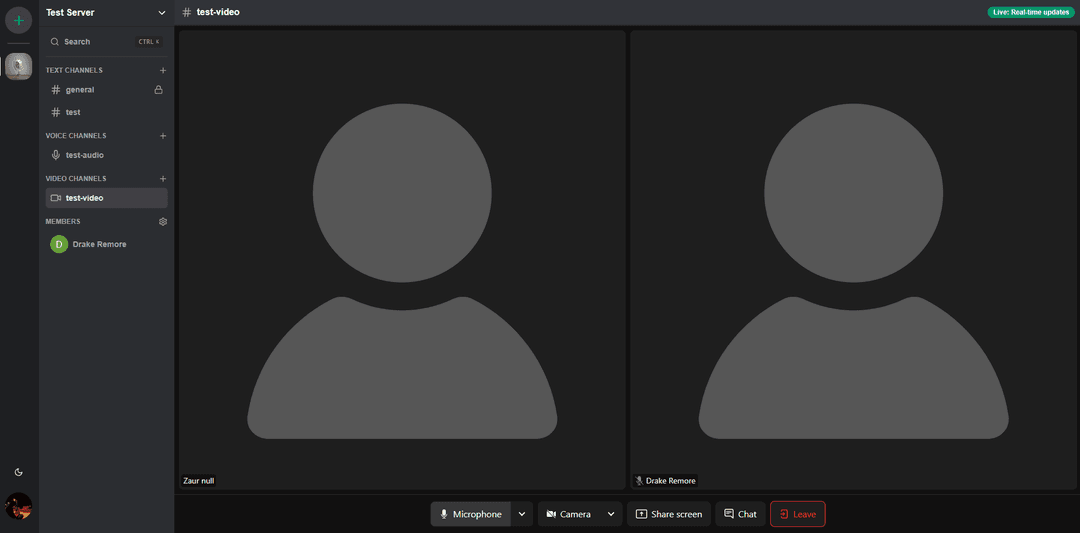The image size is (1080, 533).
Task: Start Share screen
Action: point(669,514)
